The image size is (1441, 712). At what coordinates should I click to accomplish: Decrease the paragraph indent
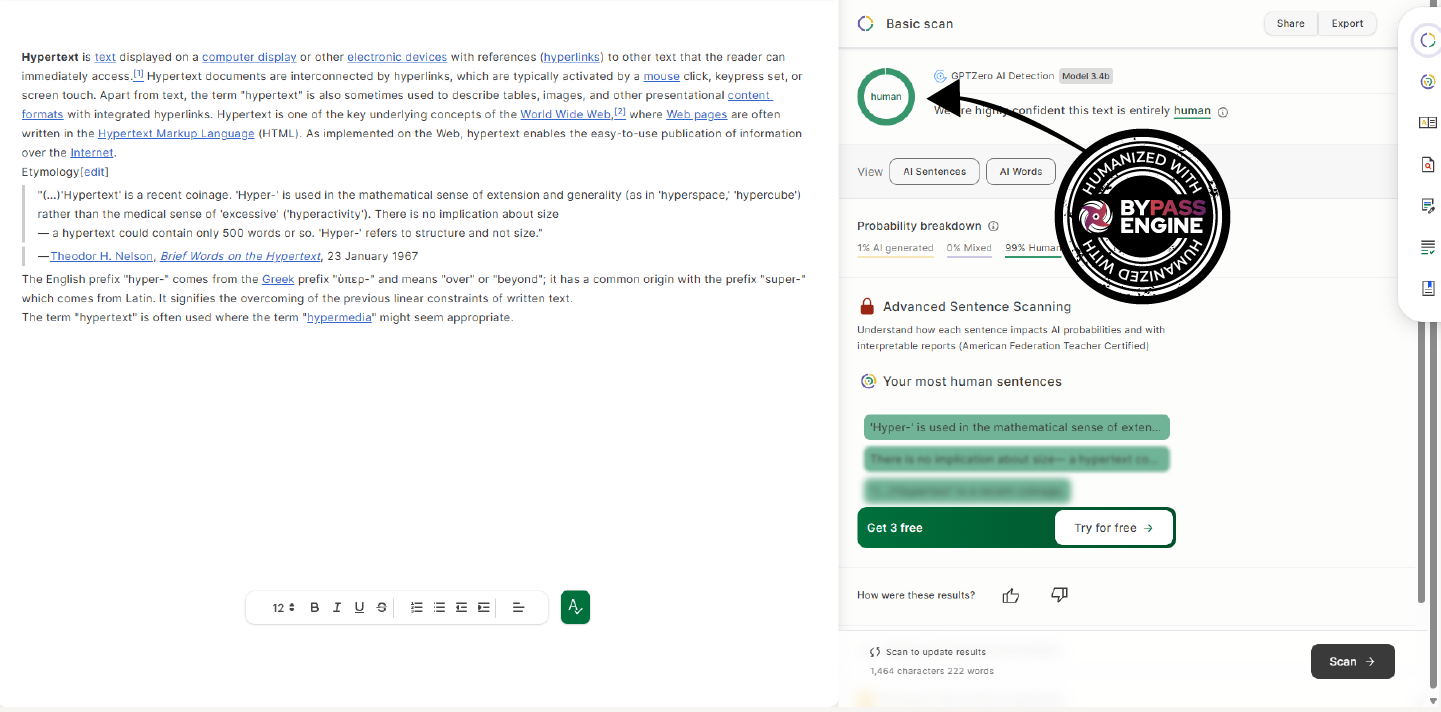tap(461, 608)
